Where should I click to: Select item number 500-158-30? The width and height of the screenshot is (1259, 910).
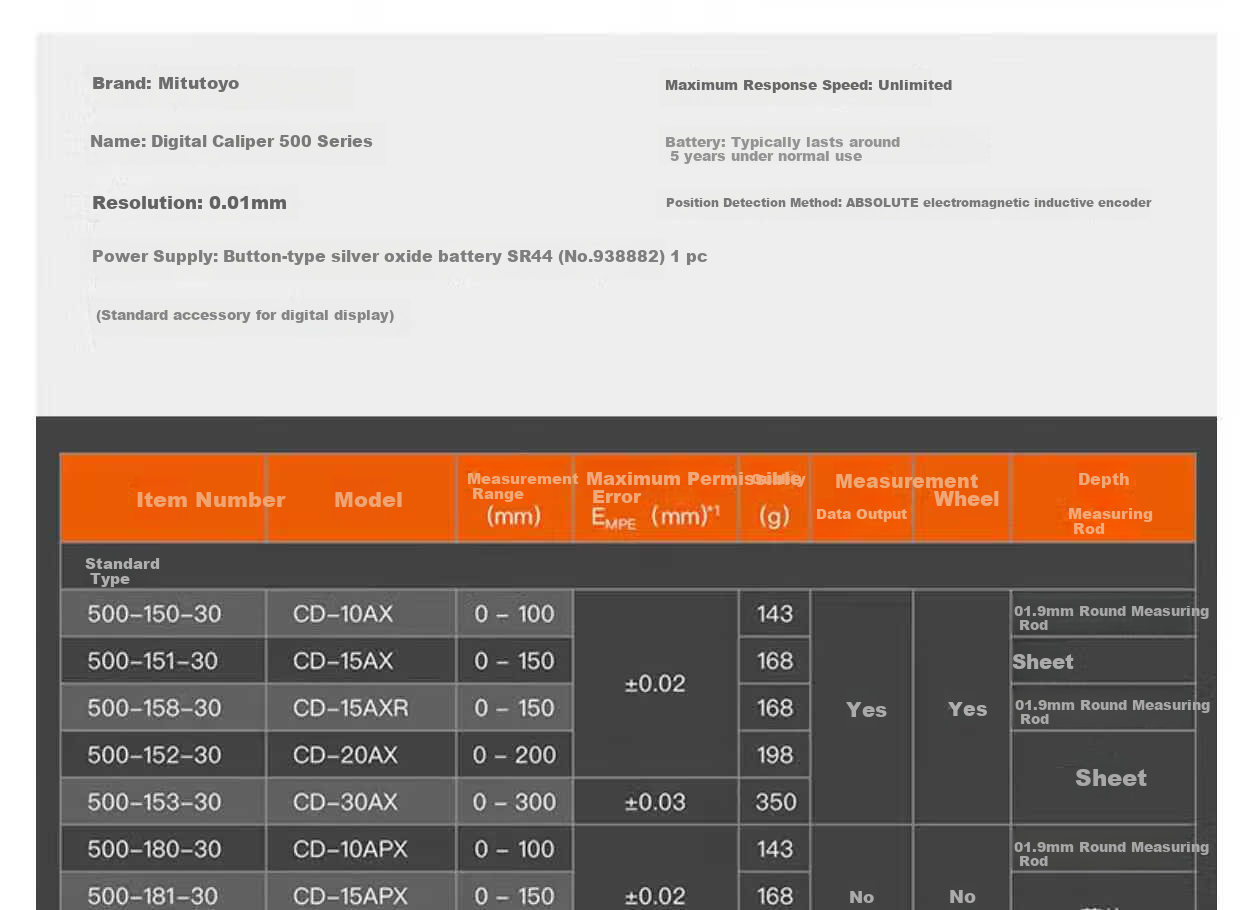(154, 708)
